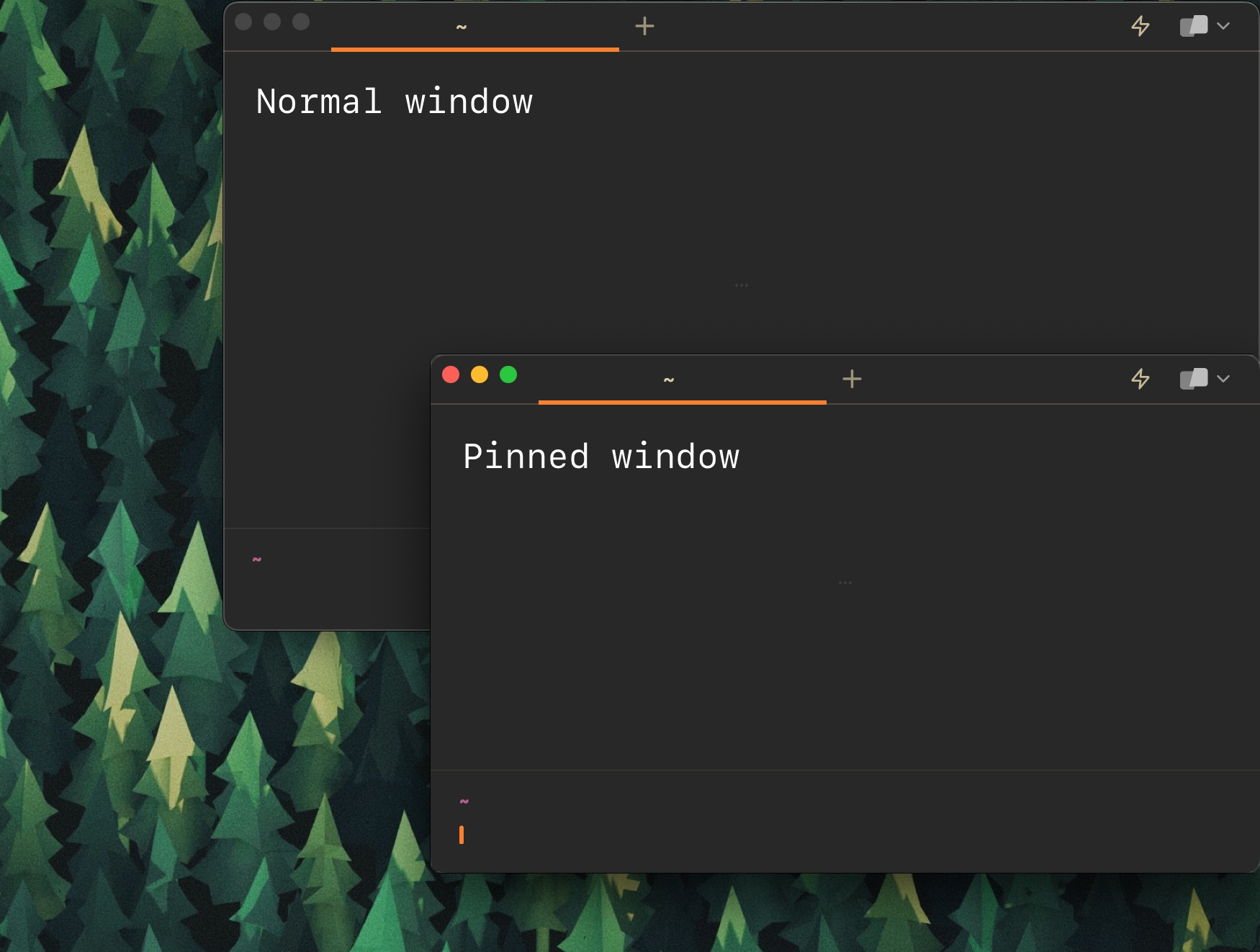Click the plus icon in the Pinned window
This screenshot has width=1260, height=952.
[x=852, y=378]
